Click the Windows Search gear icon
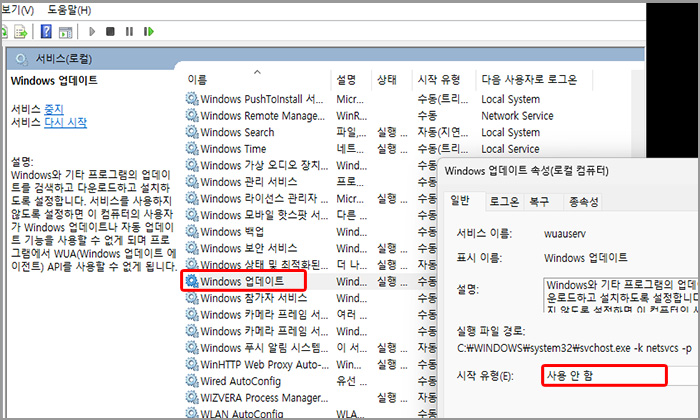This screenshot has width=700, height=420. tap(192, 132)
